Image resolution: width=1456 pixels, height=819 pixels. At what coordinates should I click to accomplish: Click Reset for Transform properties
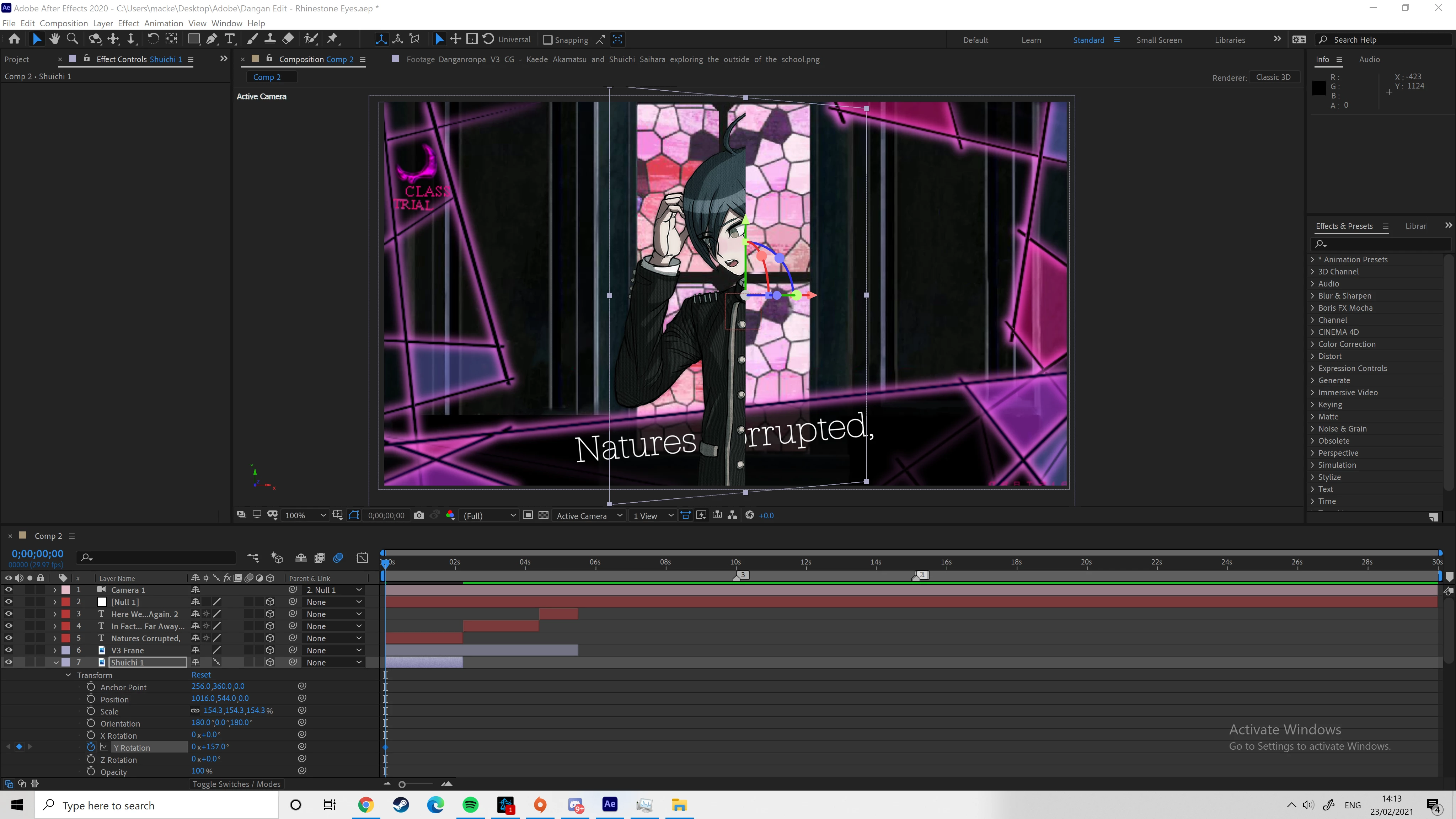[200, 675]
